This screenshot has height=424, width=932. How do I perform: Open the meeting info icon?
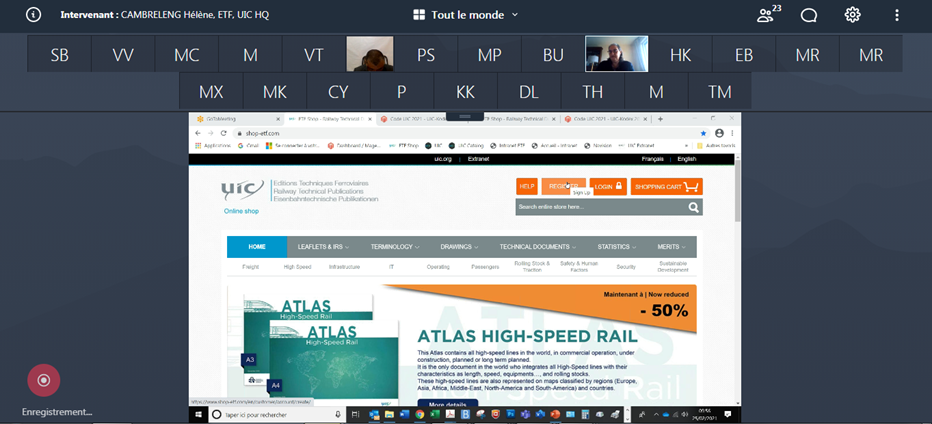pos(33,15)
